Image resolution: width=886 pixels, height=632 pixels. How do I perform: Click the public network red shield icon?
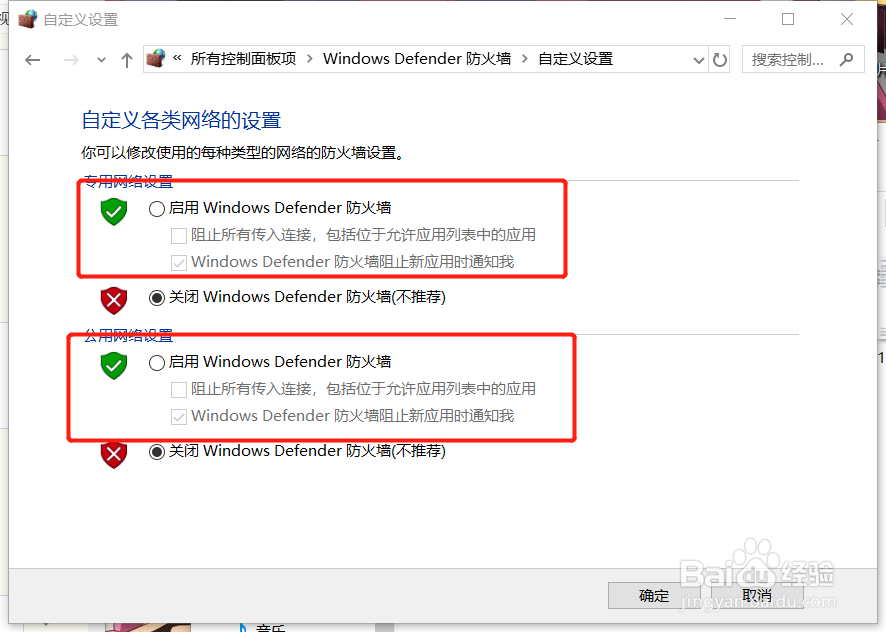click(114, 454)
